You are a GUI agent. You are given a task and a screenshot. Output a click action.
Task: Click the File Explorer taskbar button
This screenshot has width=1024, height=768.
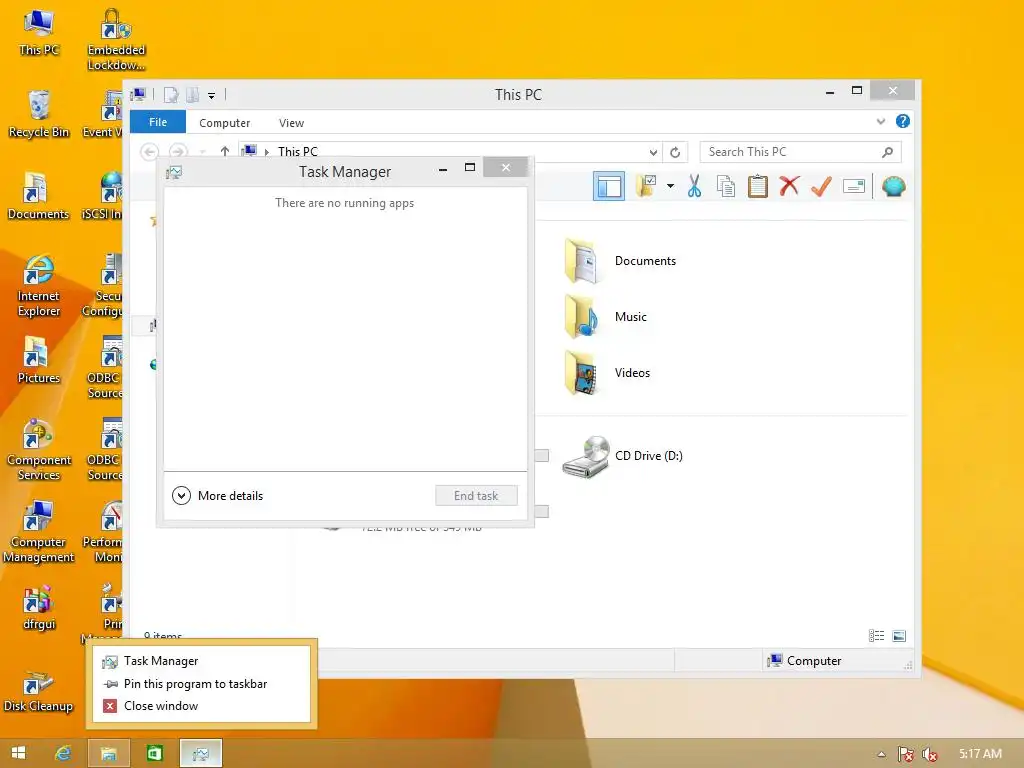click(108, 753)
